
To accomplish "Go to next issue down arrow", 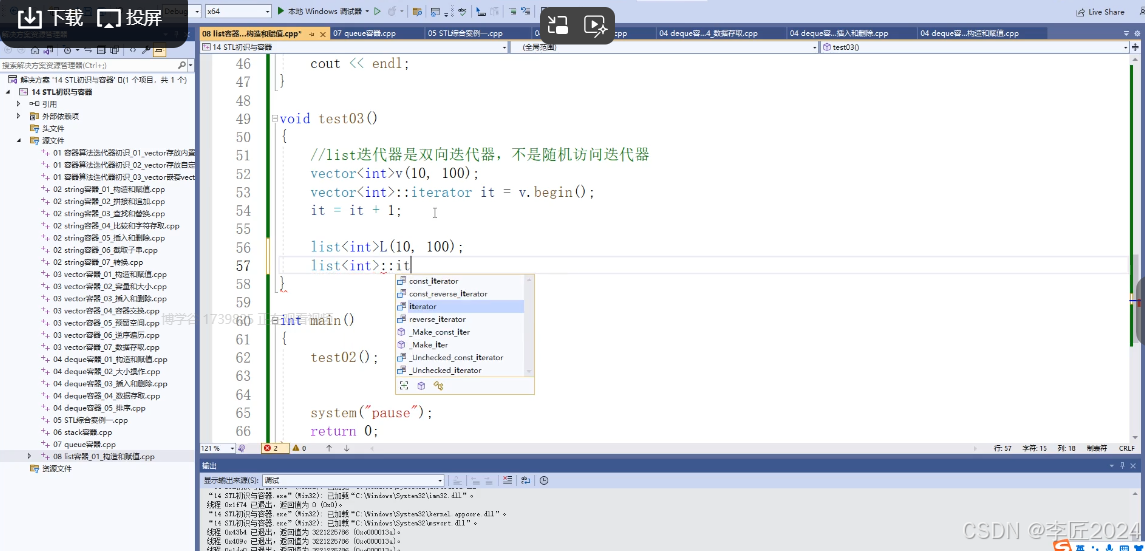I will (x=346, y=448).
